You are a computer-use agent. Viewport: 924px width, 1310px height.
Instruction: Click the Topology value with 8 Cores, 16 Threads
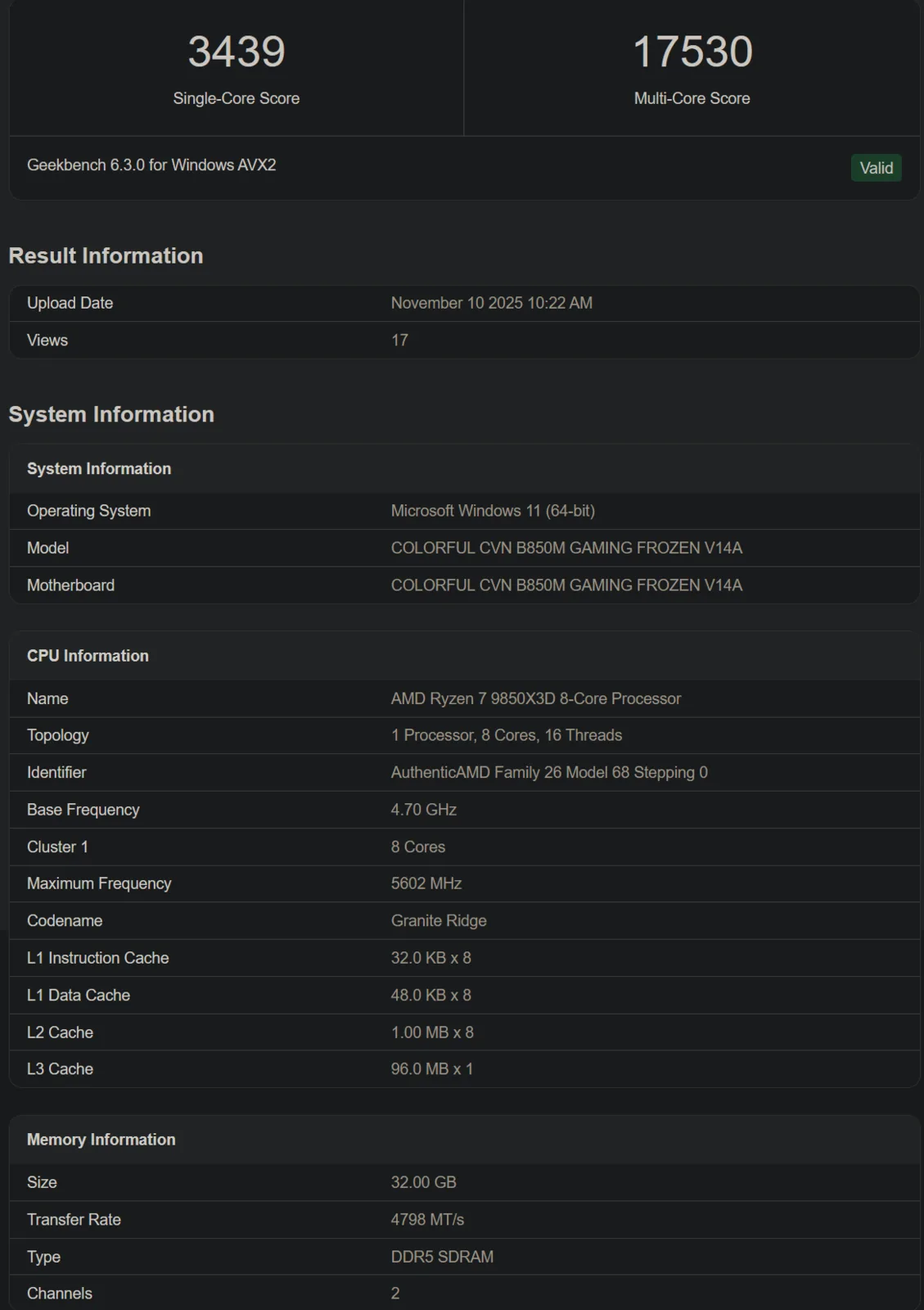point(506,735)
